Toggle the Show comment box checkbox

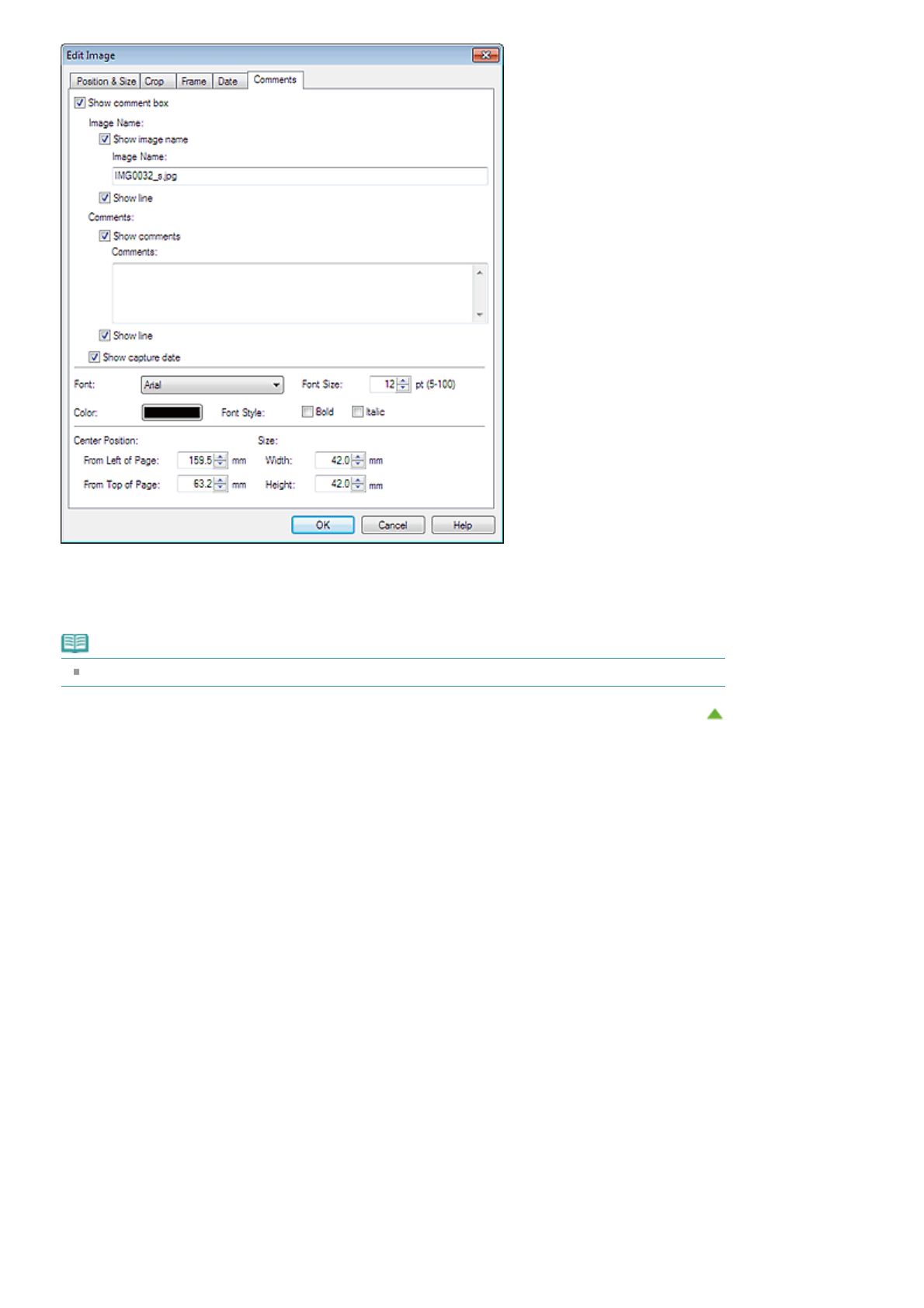click(80, 103)
